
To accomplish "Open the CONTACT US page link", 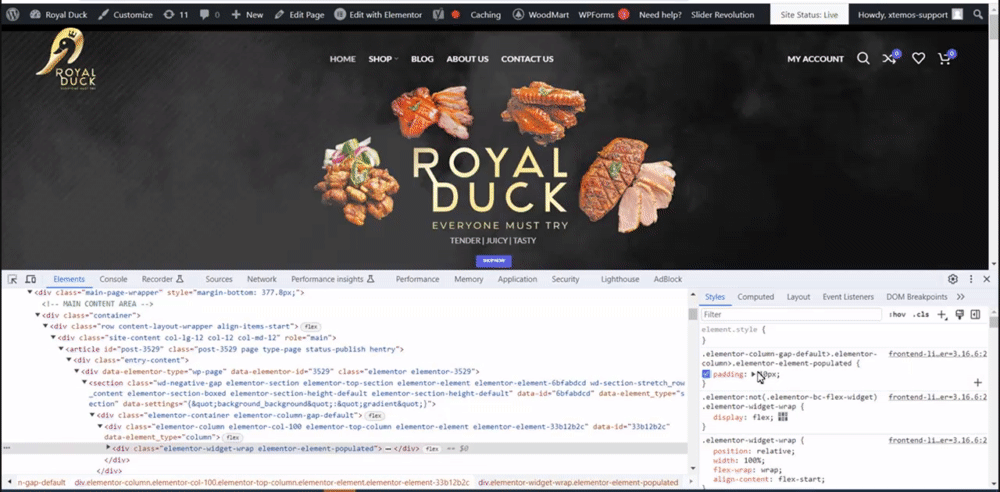I will point(527,59).
